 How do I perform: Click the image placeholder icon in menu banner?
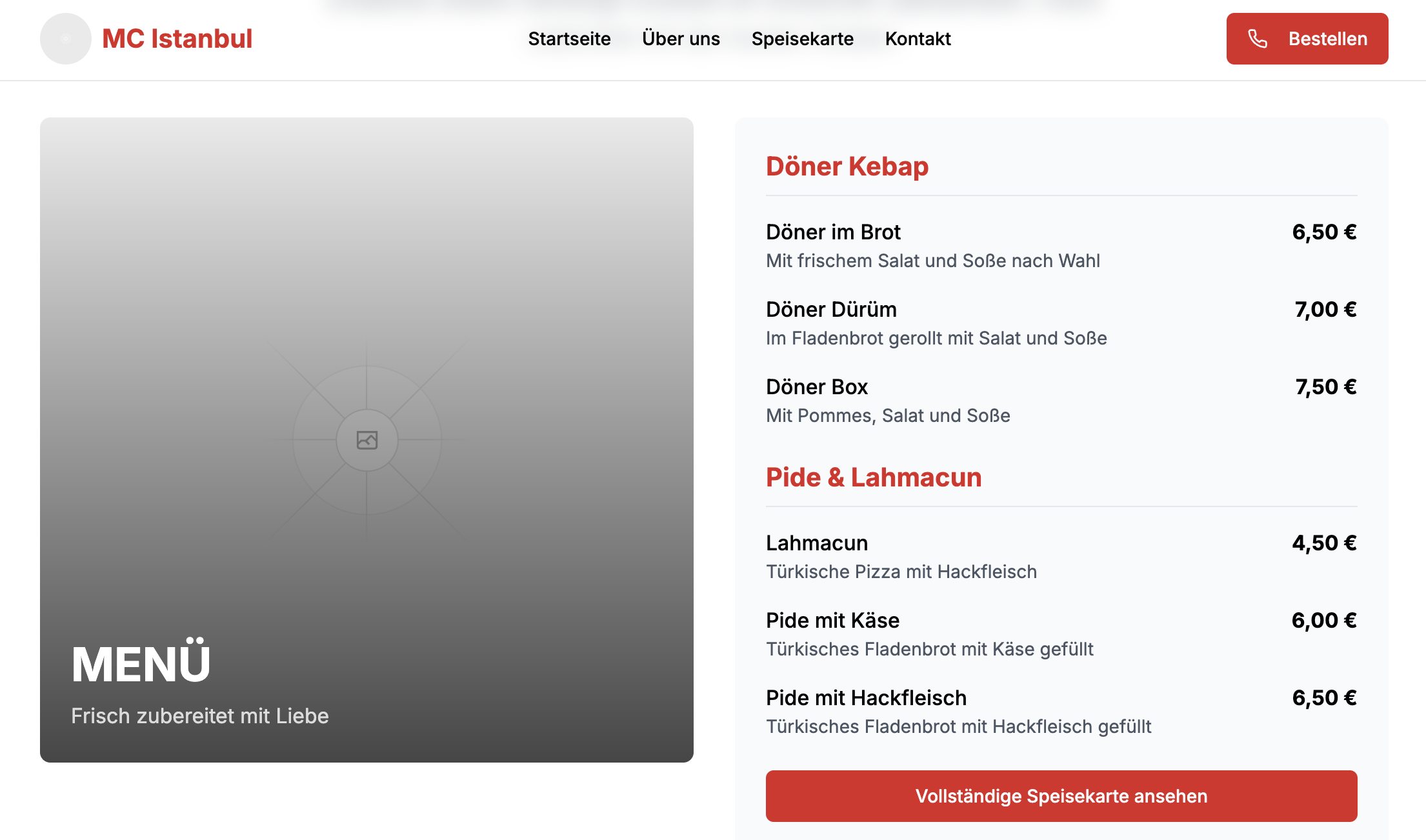[x=367, y=440]
